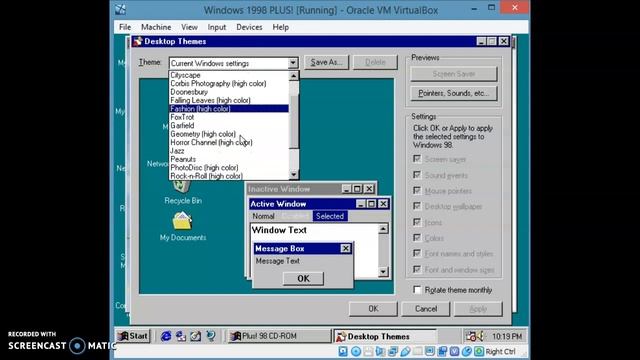Click the dialog's OK button beside Cancel

pos(373,309)
